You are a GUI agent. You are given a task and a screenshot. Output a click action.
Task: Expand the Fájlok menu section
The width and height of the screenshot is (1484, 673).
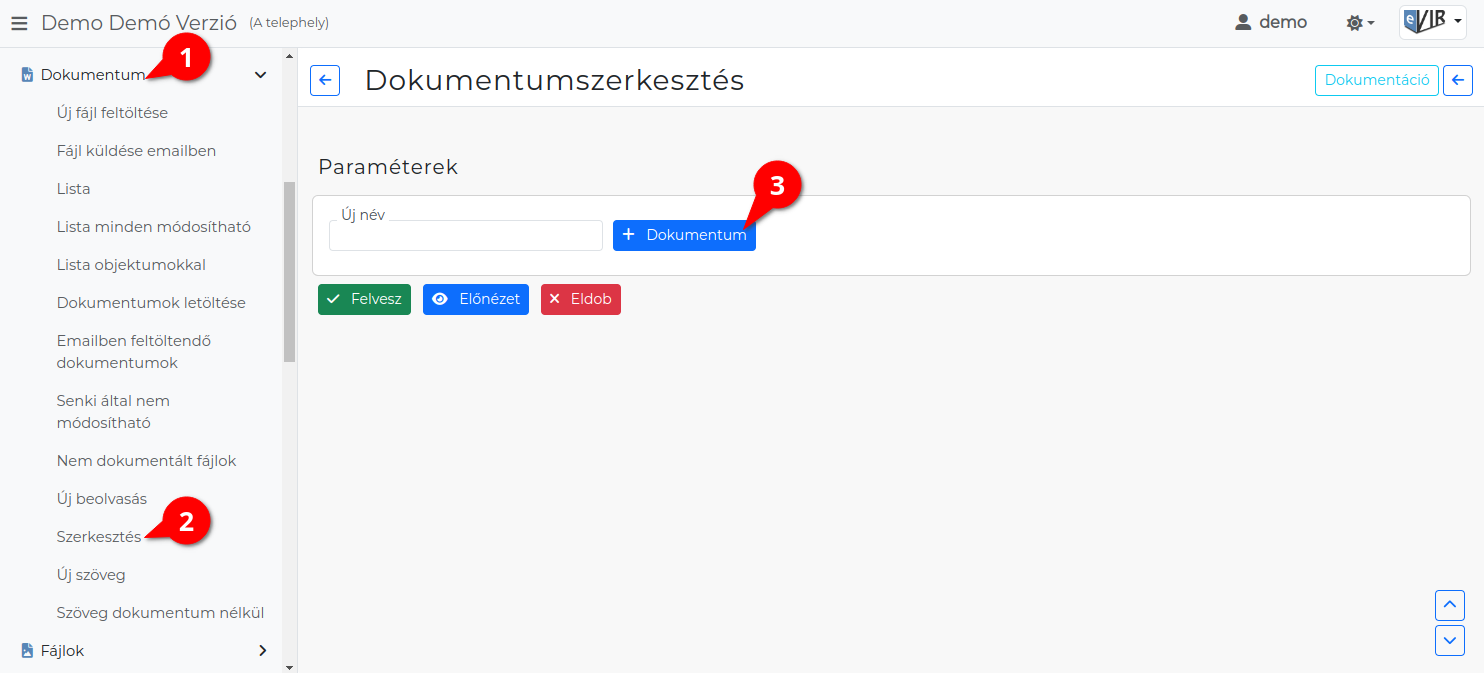click(x=262, y=651)
